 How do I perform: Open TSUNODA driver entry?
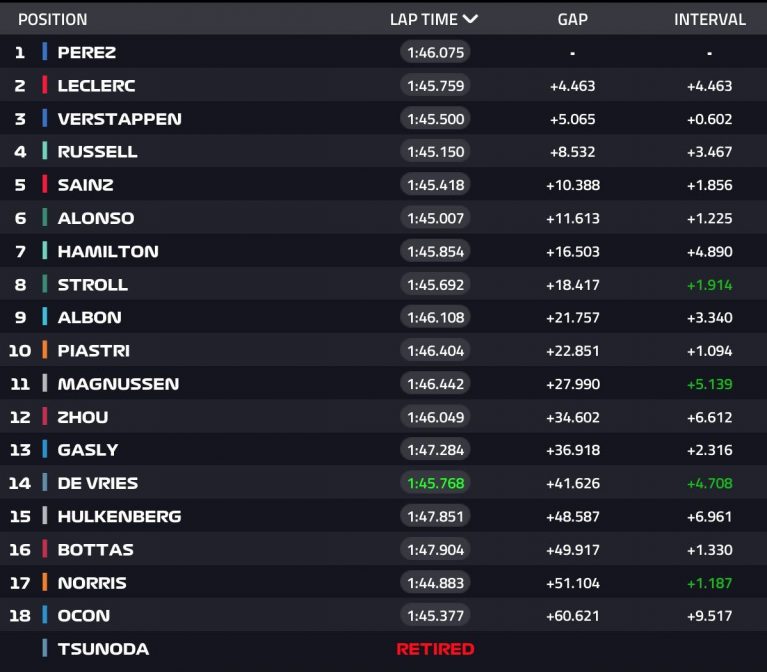click(x=384, y=649)
